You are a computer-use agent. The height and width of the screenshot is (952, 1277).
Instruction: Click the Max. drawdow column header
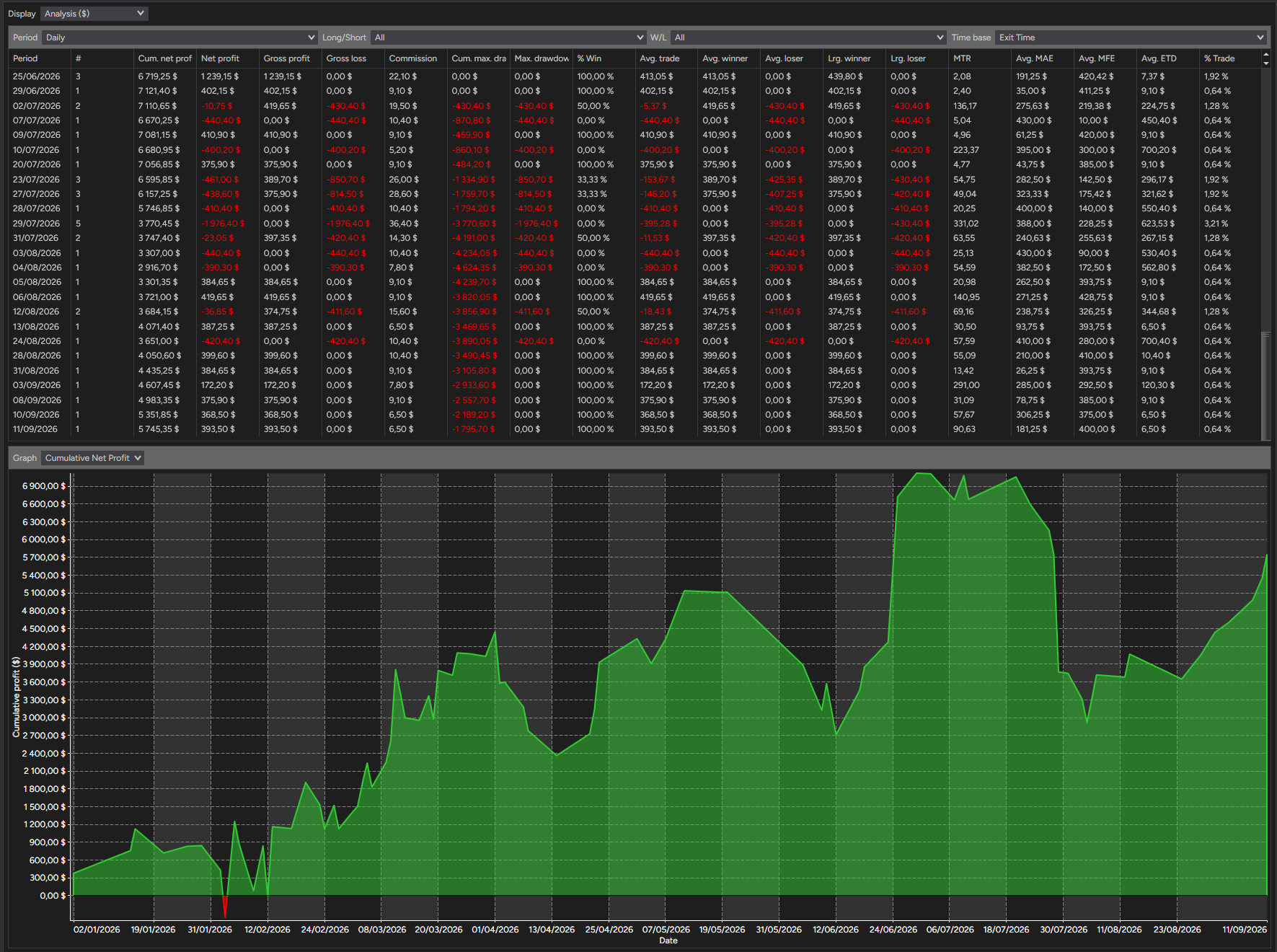pos(542,58)
